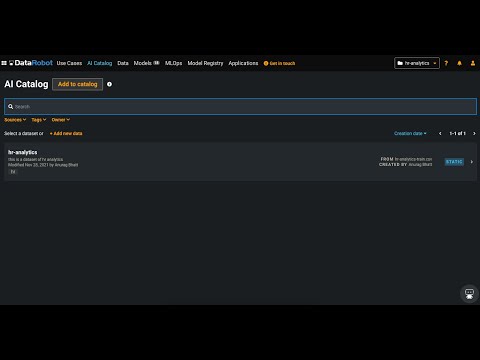480x360 pixels.
Task: Open the Data tab
Action: tap(123, 63)
